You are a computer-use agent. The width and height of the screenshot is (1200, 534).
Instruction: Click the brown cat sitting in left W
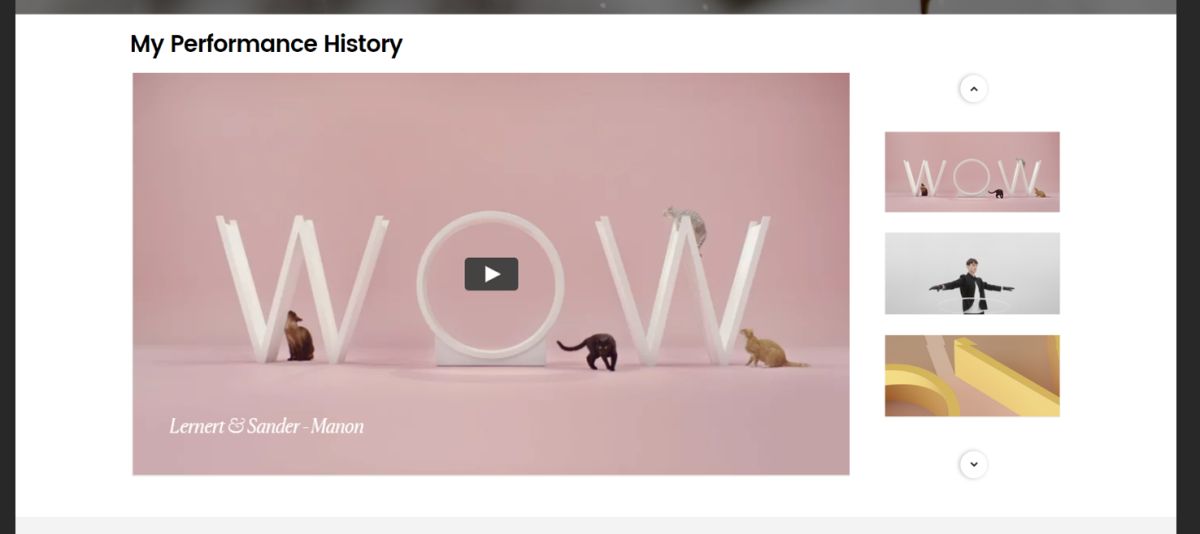coord(298,336)
